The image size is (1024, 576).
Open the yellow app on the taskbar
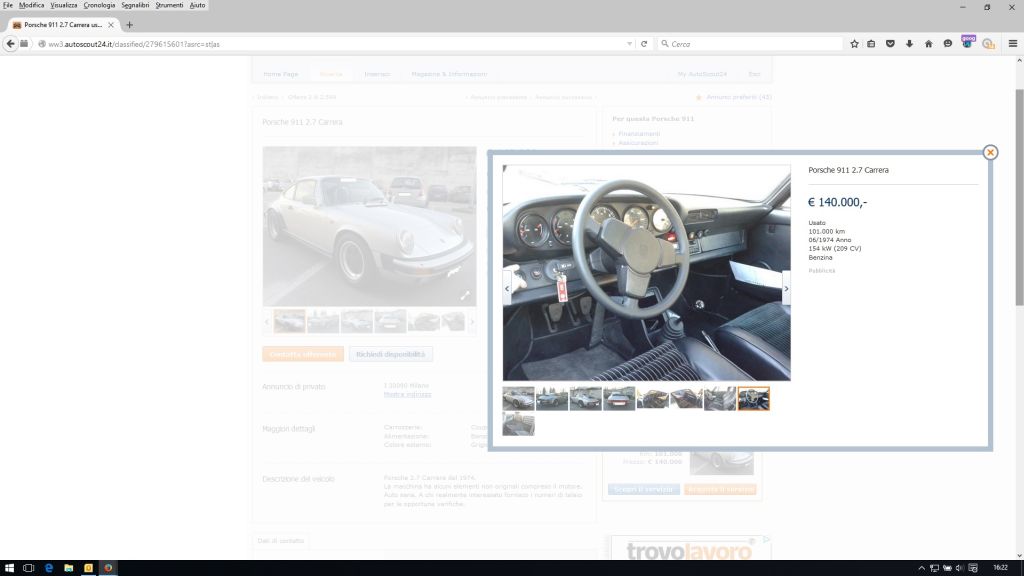tap(88, 568)
